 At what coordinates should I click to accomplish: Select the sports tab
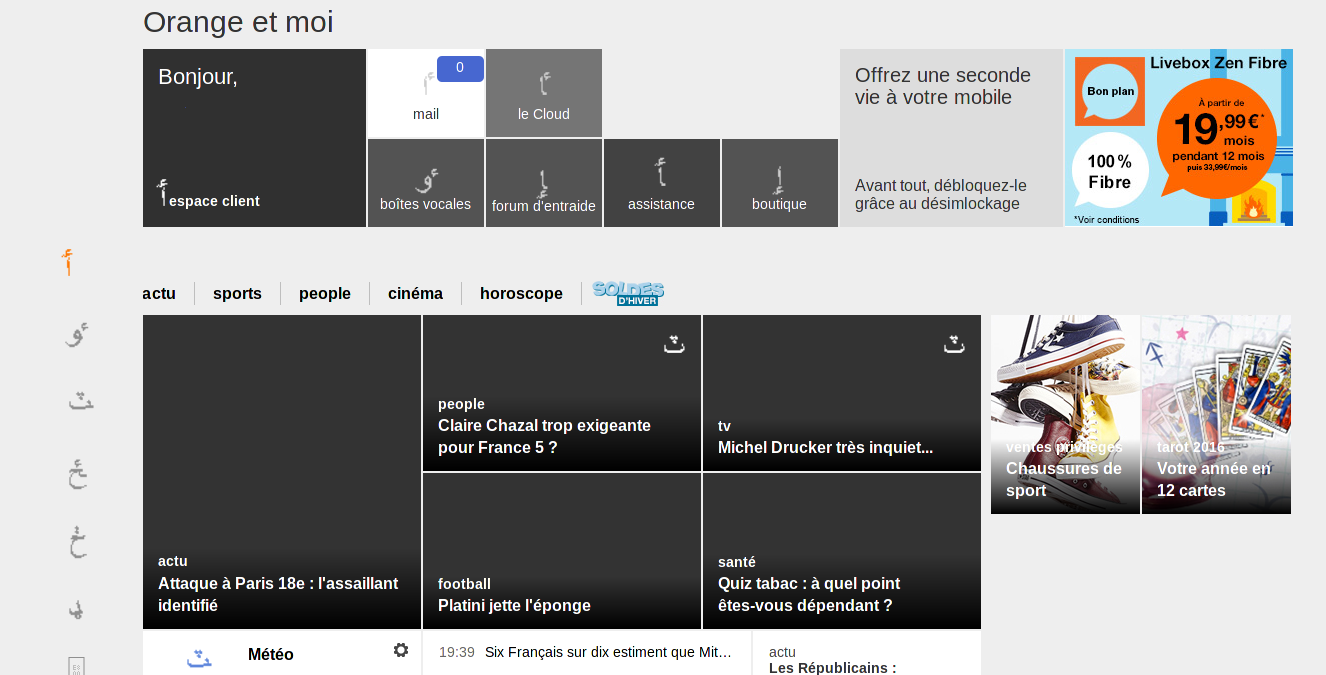pos(237,293)
